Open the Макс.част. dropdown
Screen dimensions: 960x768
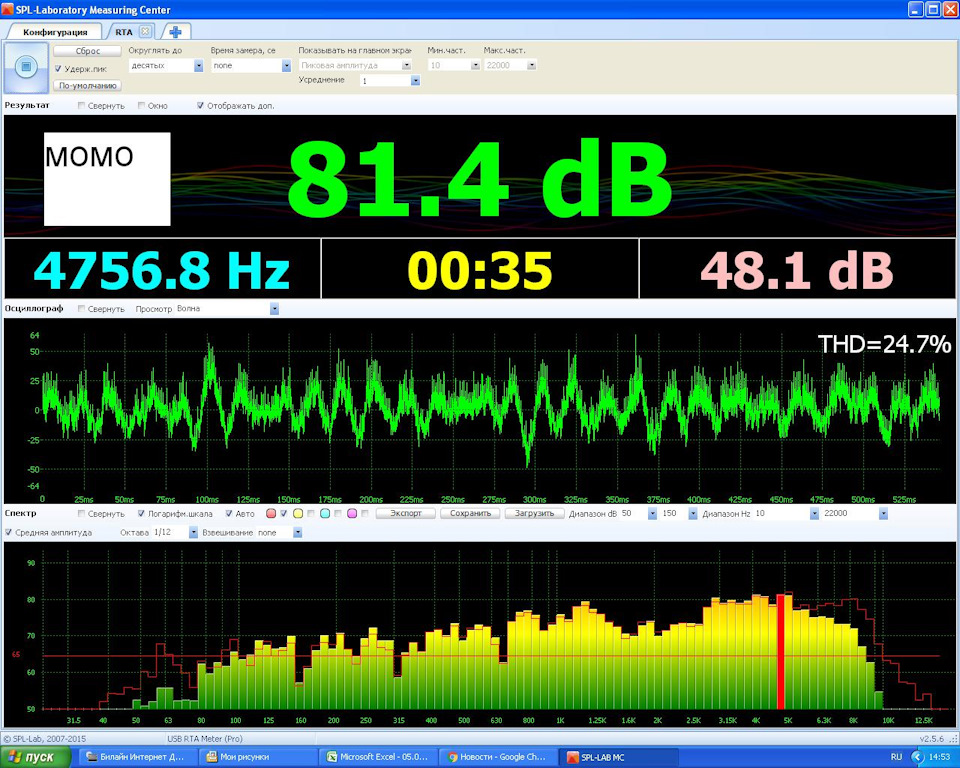pos(531,65)
